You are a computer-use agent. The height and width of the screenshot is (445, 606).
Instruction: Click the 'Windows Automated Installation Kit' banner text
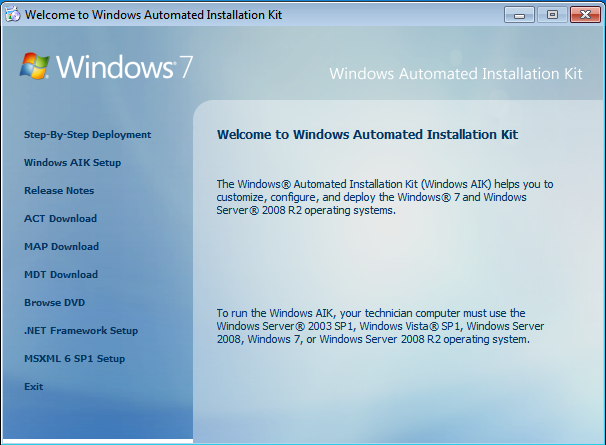456,74
